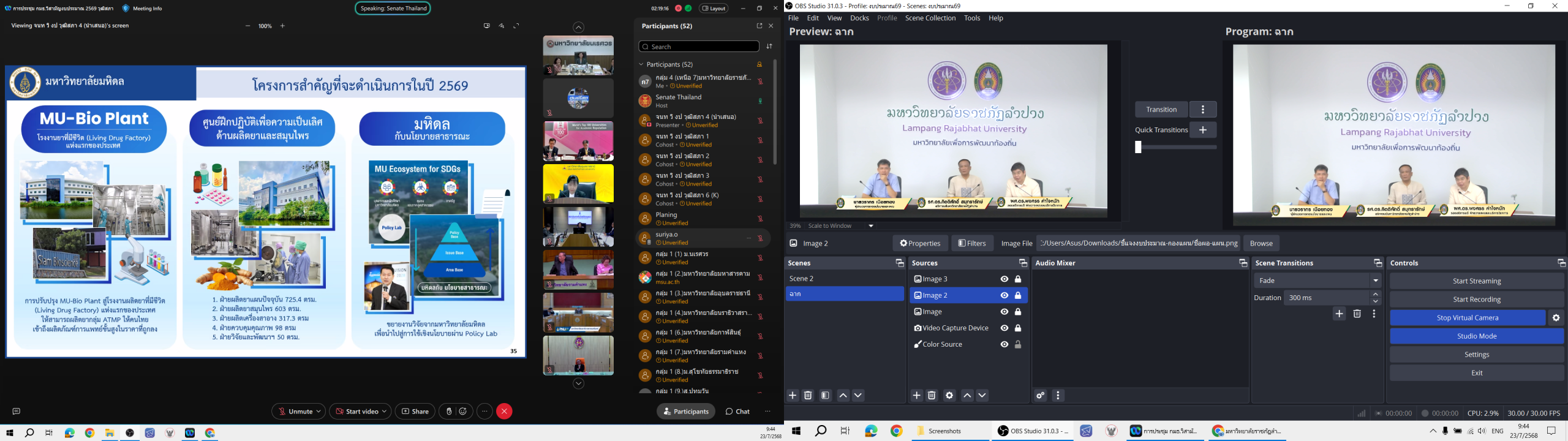1568x441 pixels.
Task: Lock the Color Source
Action: [1018, 344]
